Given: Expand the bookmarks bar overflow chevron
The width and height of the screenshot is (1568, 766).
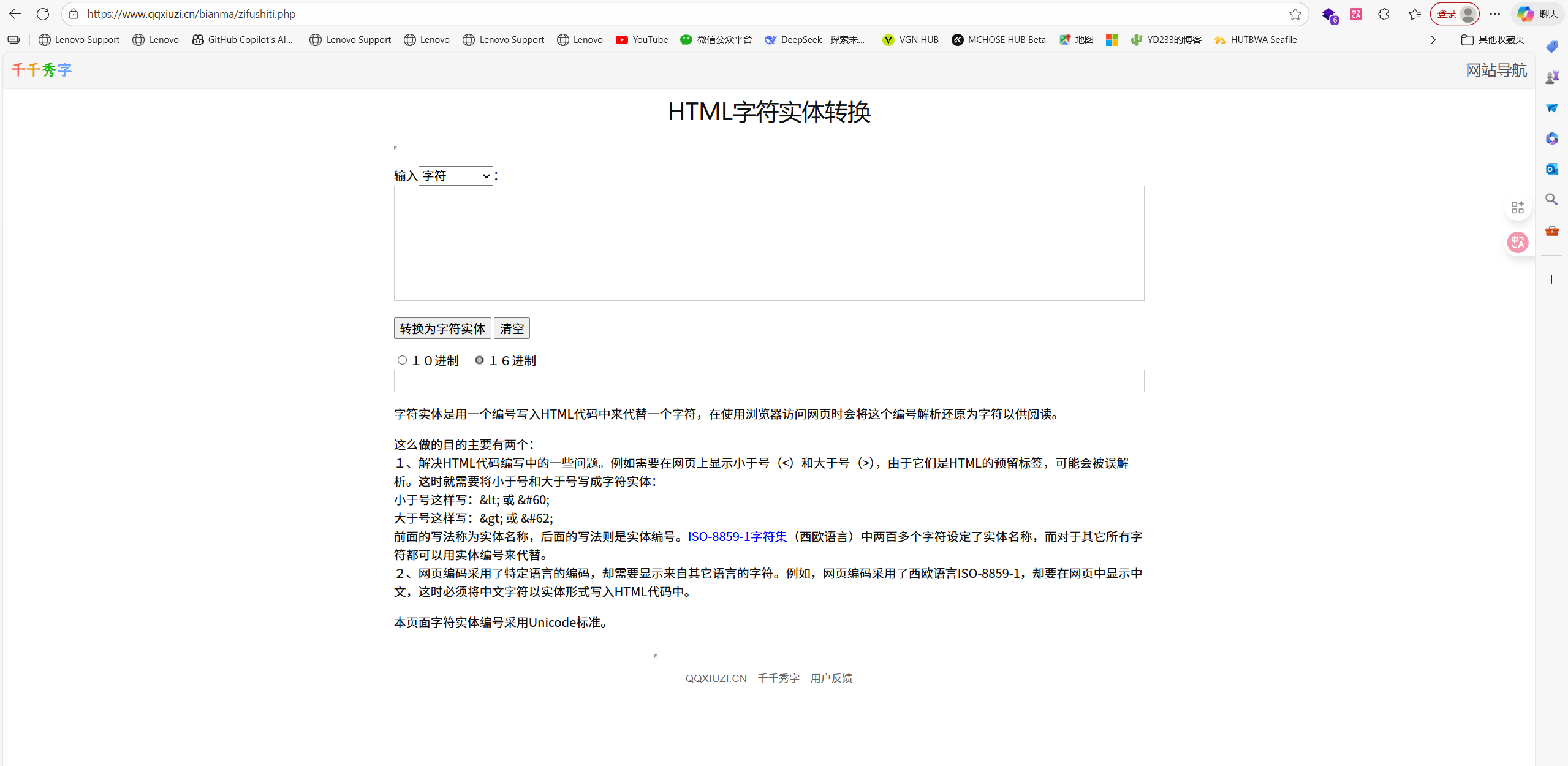Looking at the screenshot, I should 1433,40.
